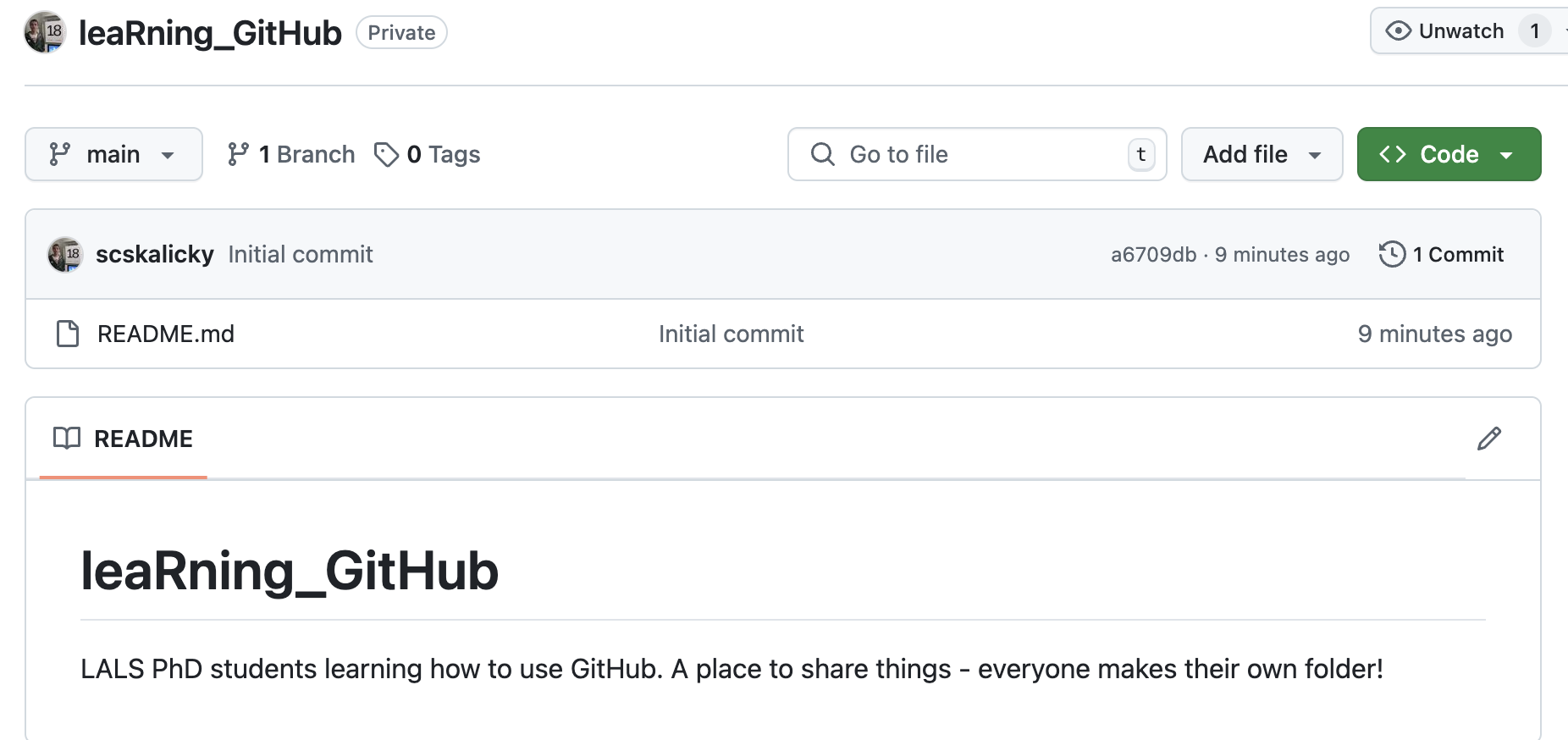Screen dimensions: 1568x740
Task: Expand the Add file dropdown
Action: 1262,154
